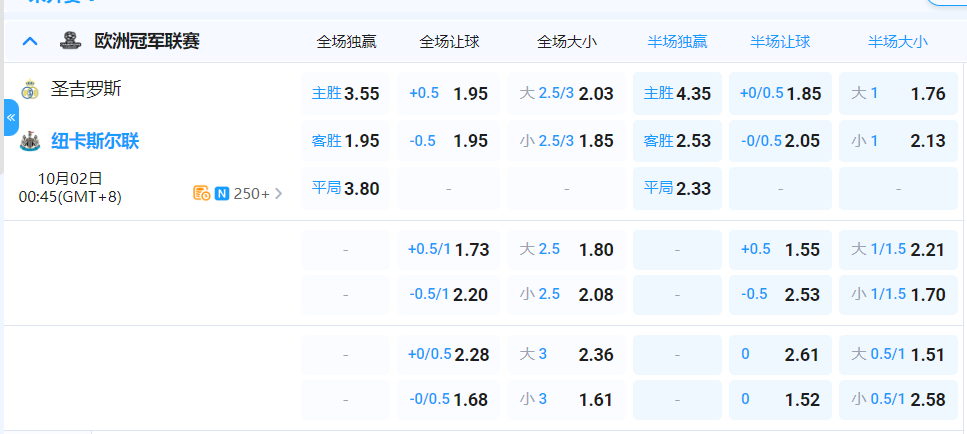Viewport: 967px width, 434px height.
Task: Expand the left sidebar with double-chevron tab
Action: pos(11,117)
